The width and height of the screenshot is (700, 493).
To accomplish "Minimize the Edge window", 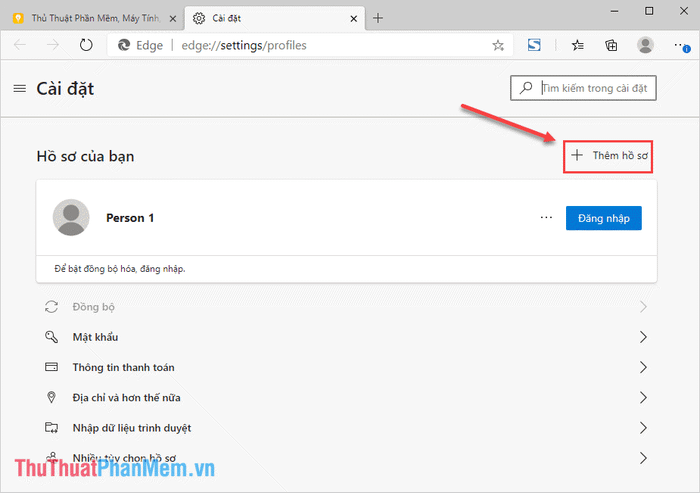I will 615,11.
